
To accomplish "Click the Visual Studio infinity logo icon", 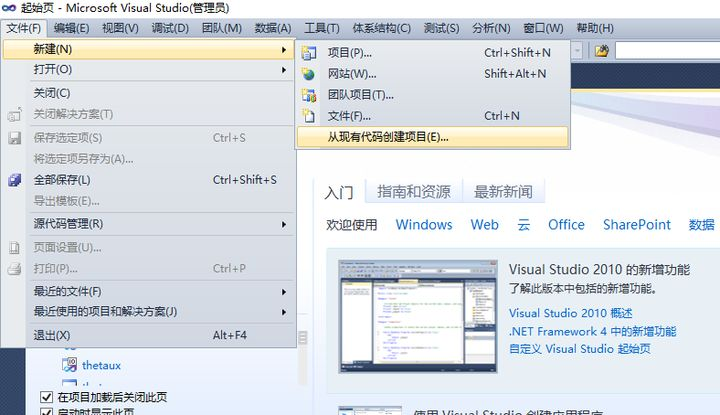I will [9, 8].
